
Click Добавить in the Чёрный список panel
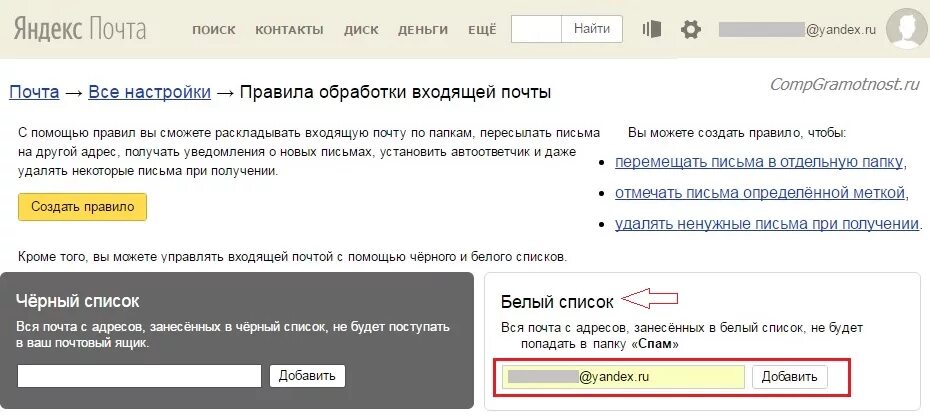[x=307, y=376]
